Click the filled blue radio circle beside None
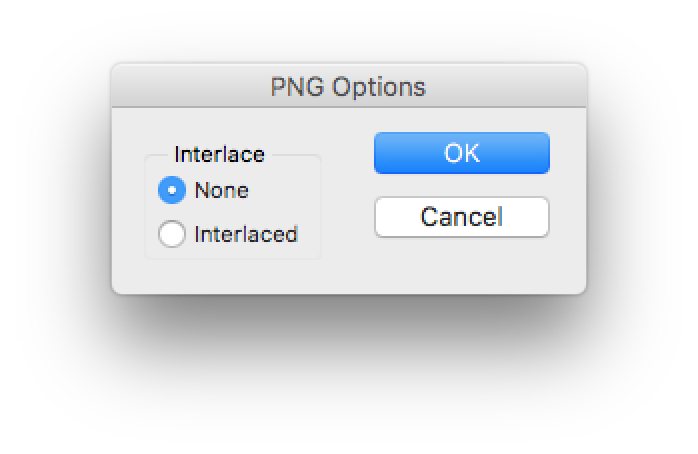698x454 pixels. 172,190
